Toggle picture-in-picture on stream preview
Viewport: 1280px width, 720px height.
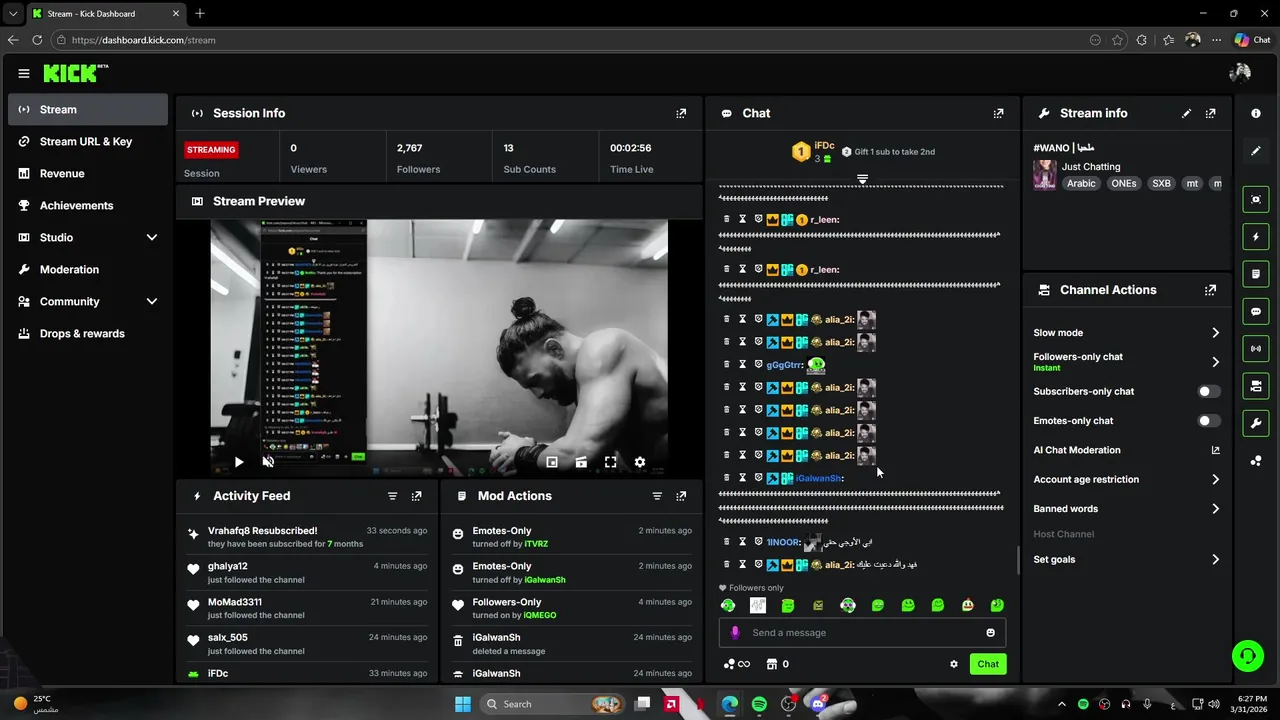[x=552, y=462]
